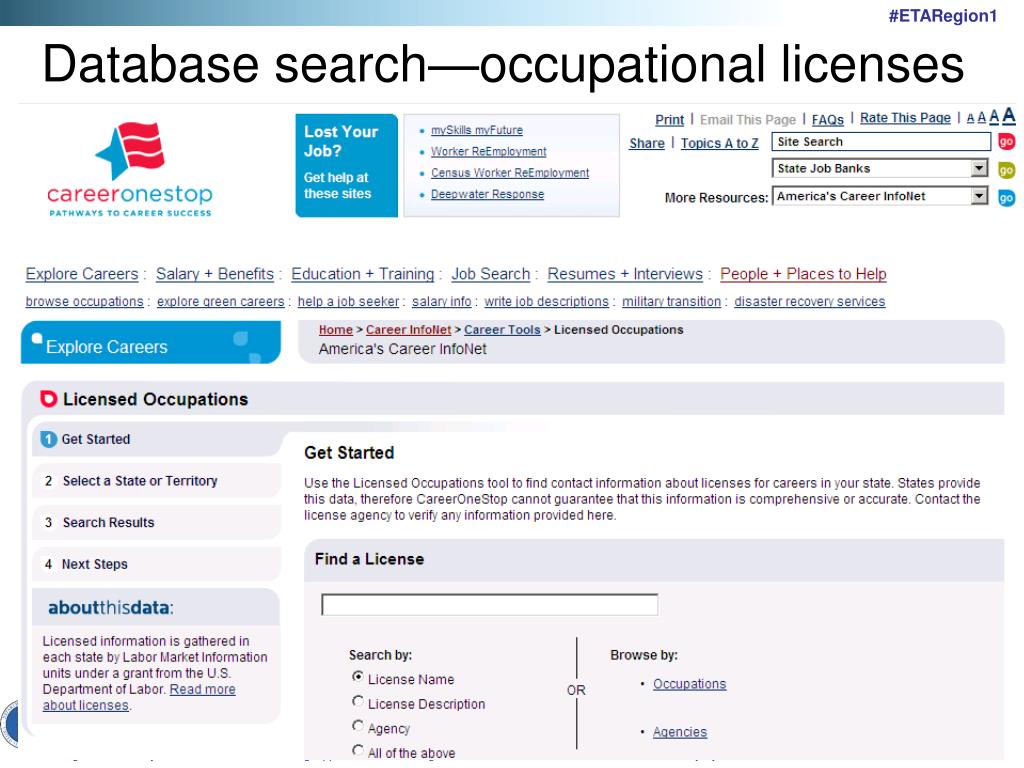
Task: Click the Email This Page text
Action: click(748, 120)
